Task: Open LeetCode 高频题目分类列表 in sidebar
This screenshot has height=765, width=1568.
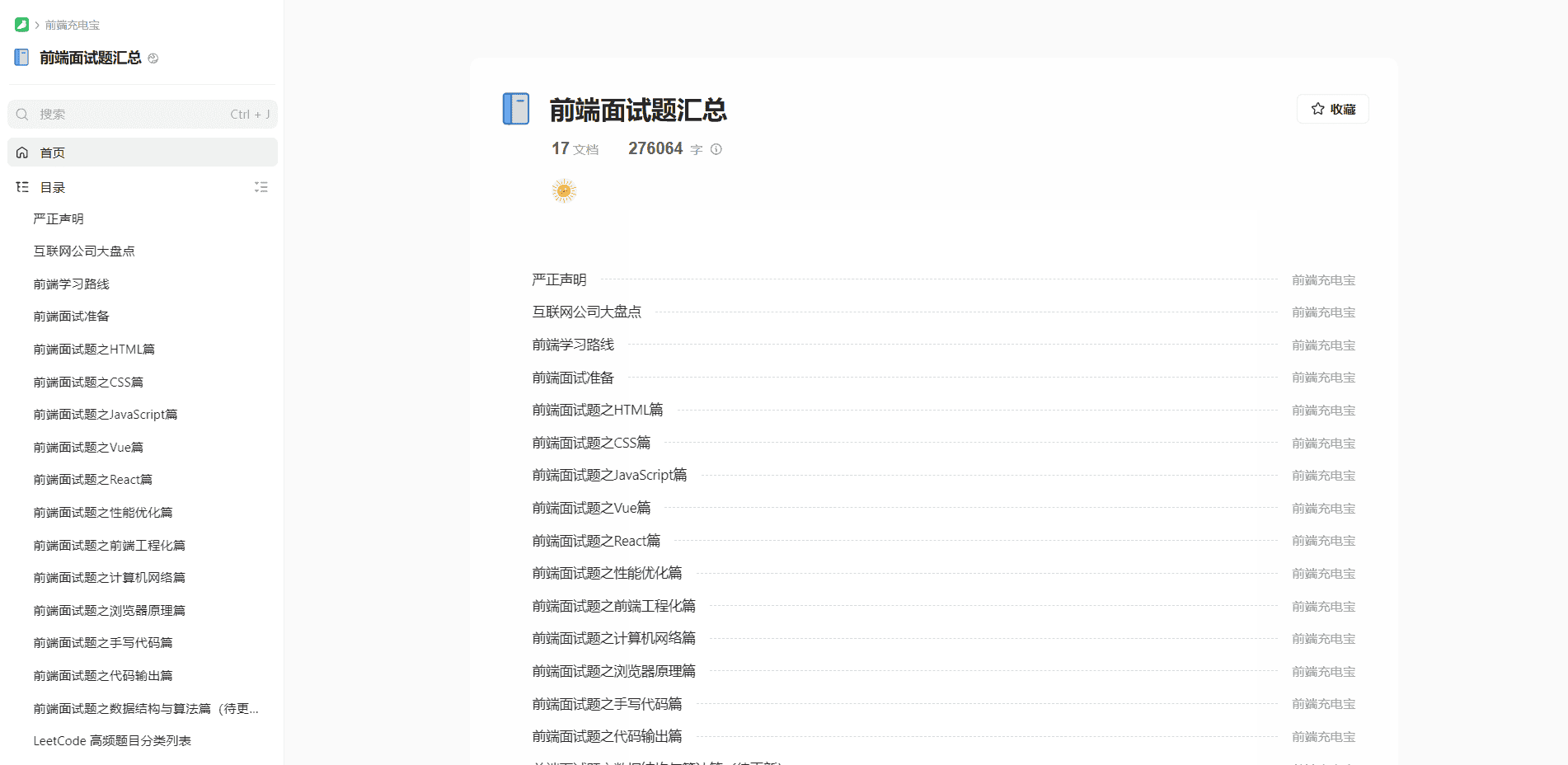Action: pos(112,741)
